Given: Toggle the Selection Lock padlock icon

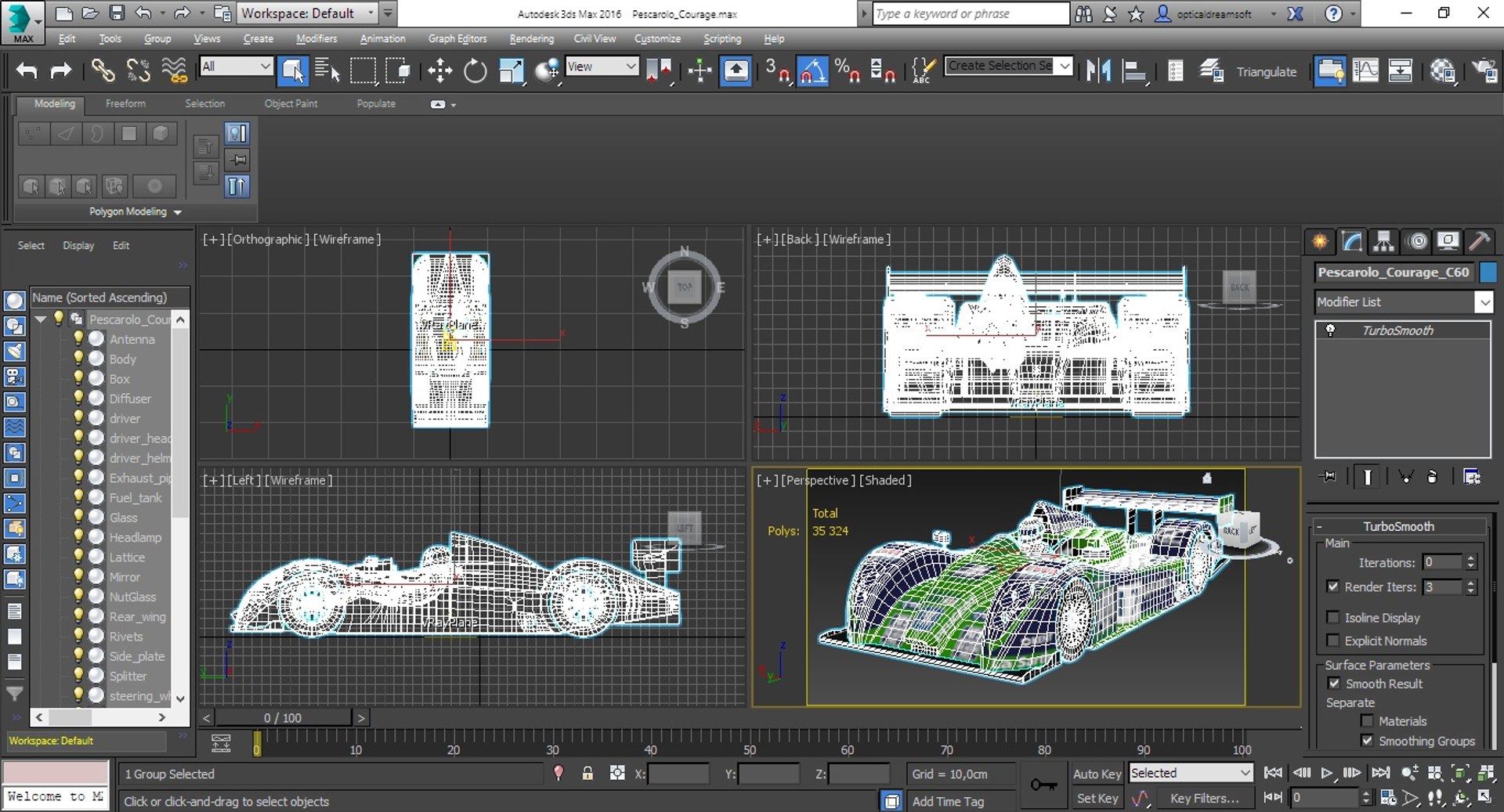Looking at the screenshot, I should [587, 774].
